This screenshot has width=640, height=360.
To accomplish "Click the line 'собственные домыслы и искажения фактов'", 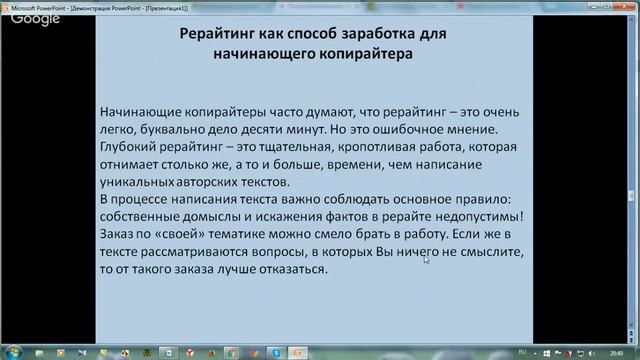I will [x=311, y=216].
